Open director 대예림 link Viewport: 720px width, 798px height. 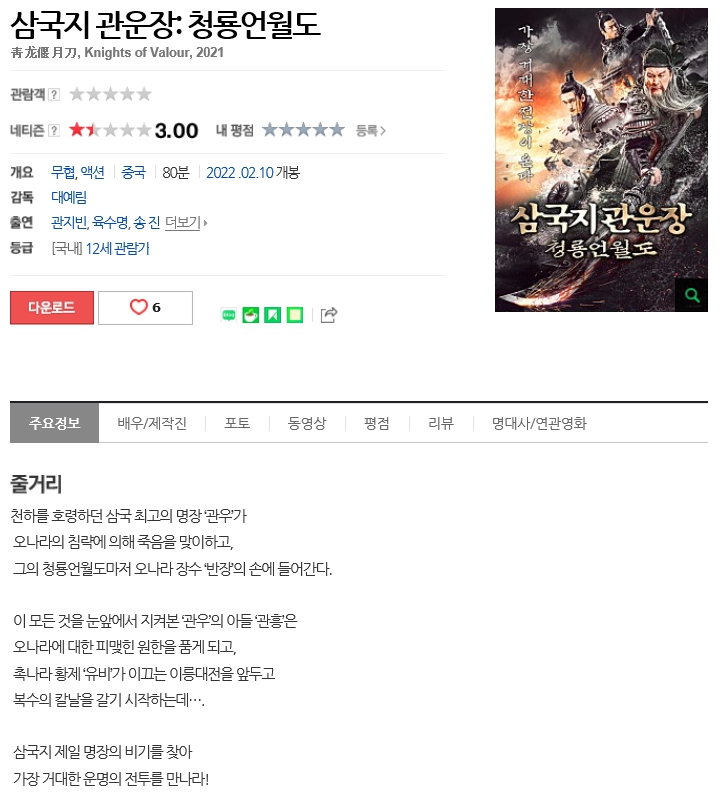point(69,197)
